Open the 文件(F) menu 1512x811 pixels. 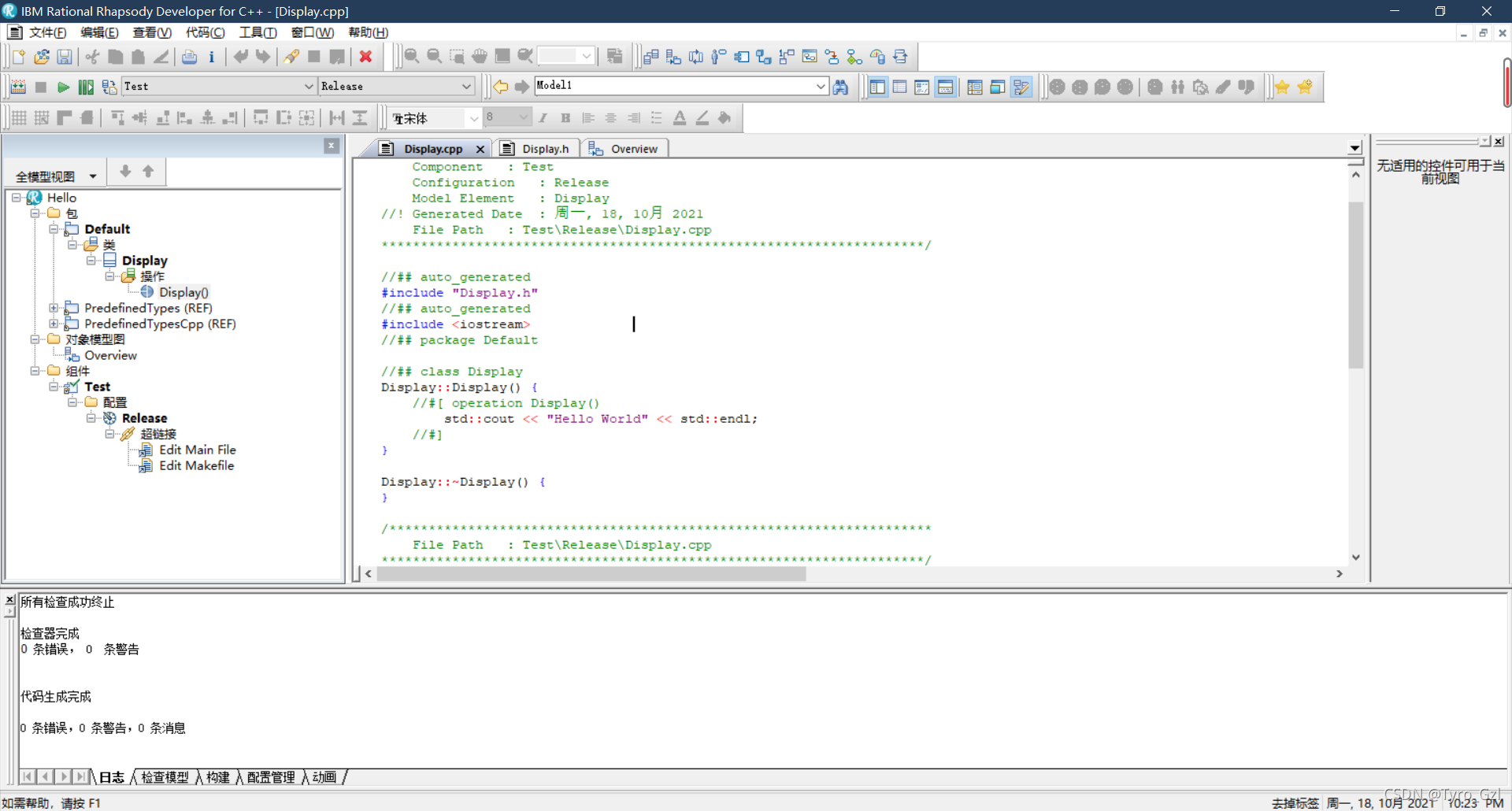click(x=47, y=32)
